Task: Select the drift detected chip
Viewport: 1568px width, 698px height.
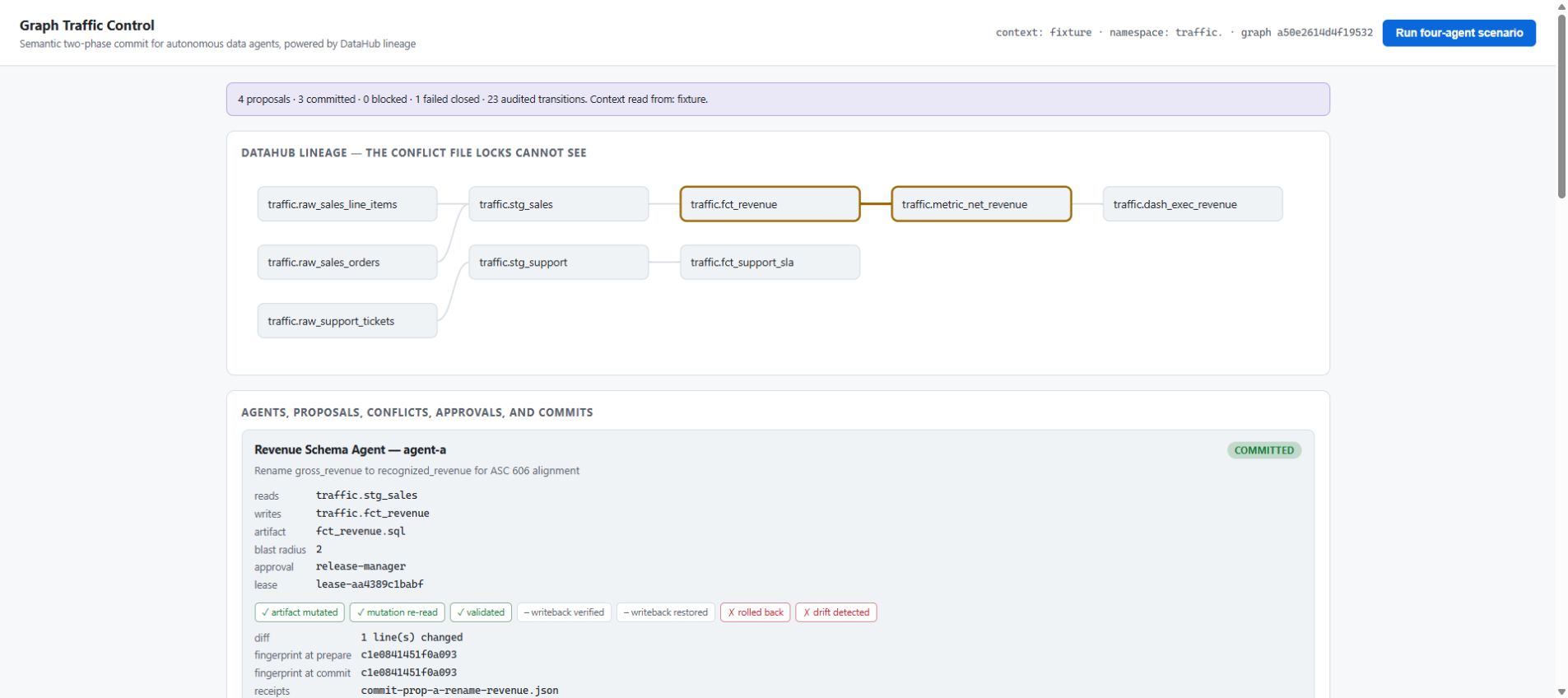Action: (x=836, y=612)
